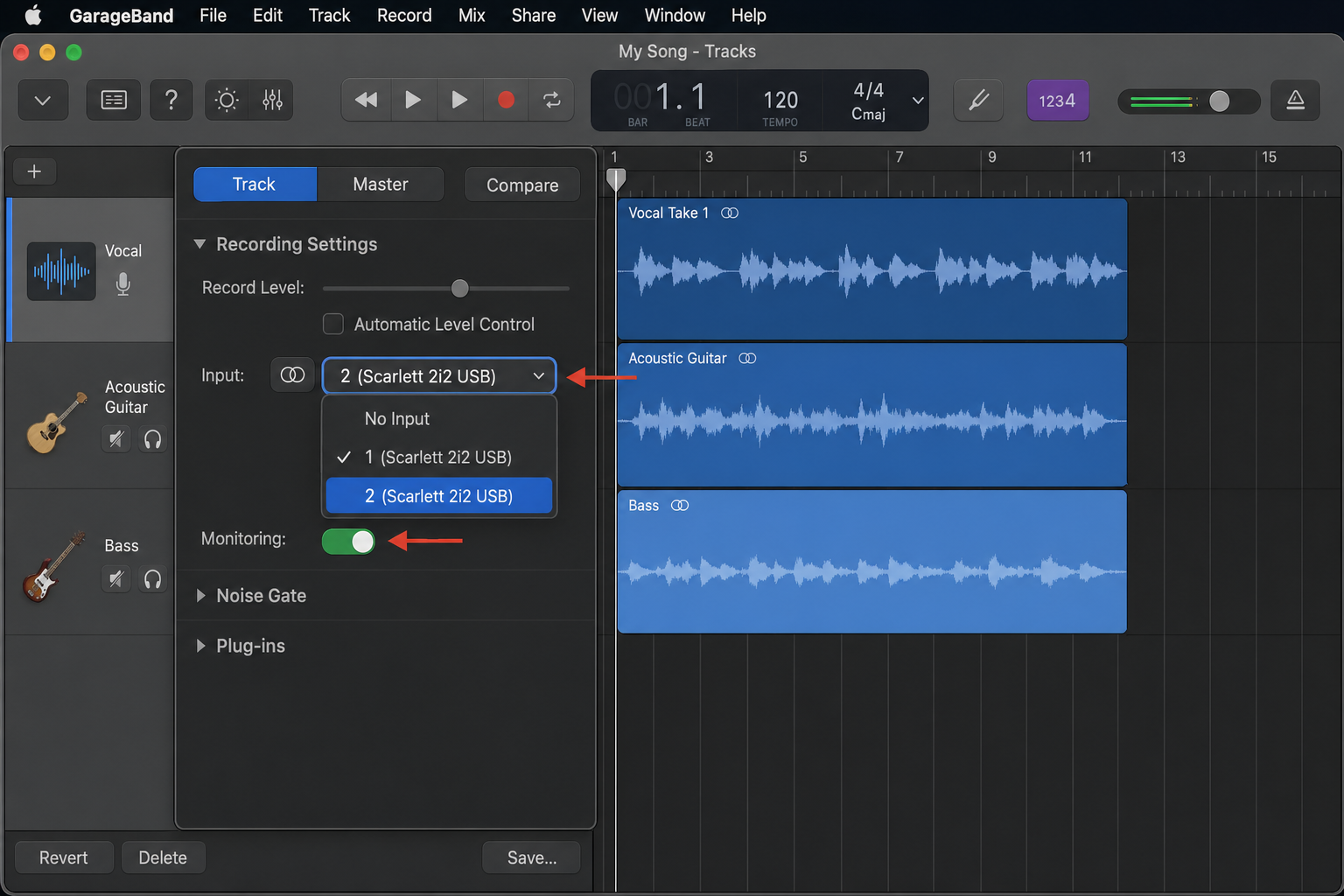The width and height of the screenshot is (1344, 896).
Task: Click the Forward button beside Rewind
Action: click(x=413, y=100)
